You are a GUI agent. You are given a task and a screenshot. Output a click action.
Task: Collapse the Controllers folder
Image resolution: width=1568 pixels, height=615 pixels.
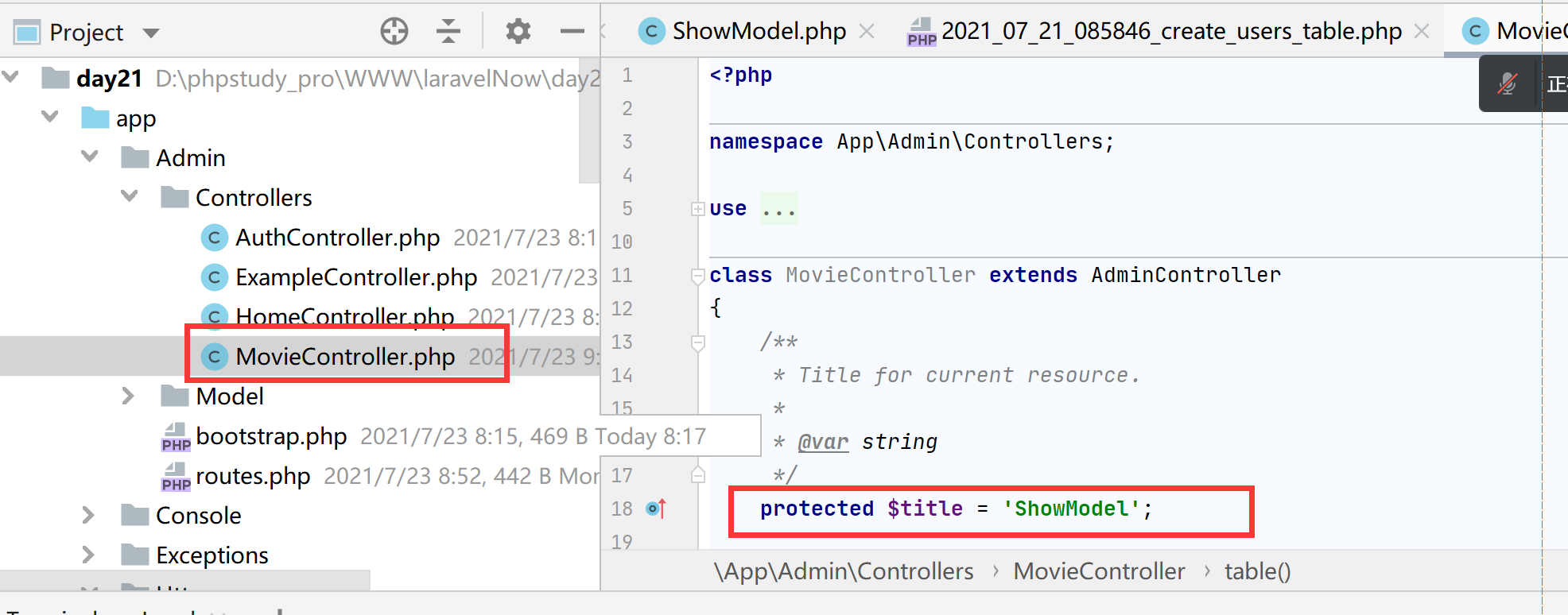tap(130, 196)
